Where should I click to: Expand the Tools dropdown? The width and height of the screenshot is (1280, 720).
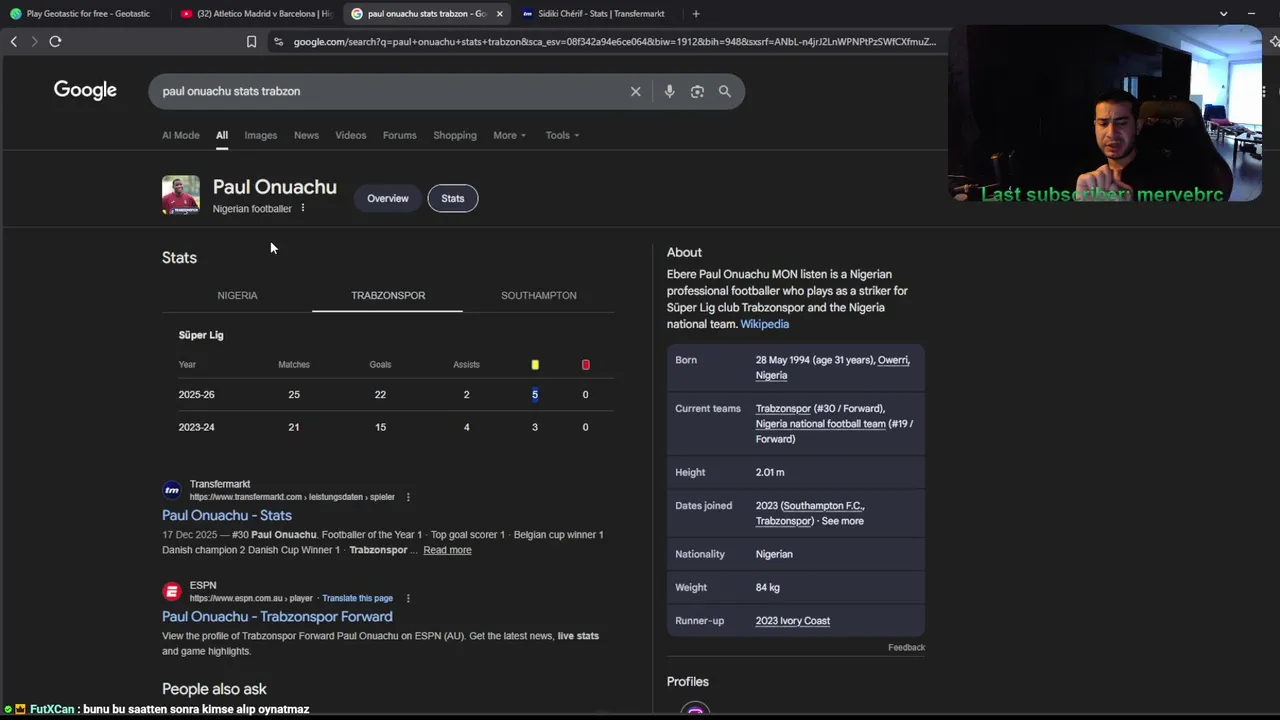[x=562, y=135]
